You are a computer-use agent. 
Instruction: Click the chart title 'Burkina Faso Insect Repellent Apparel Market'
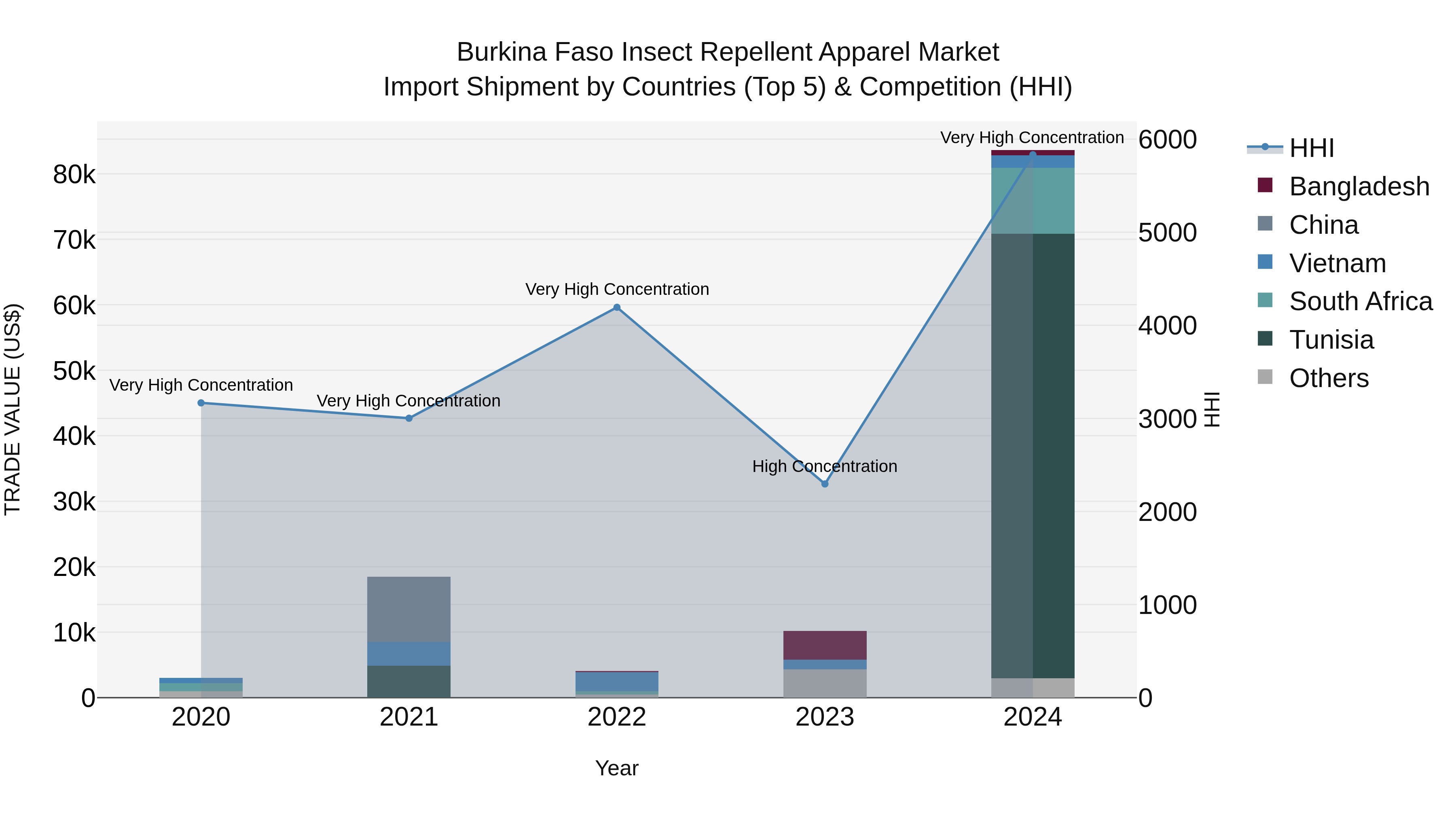click(728, 52)
